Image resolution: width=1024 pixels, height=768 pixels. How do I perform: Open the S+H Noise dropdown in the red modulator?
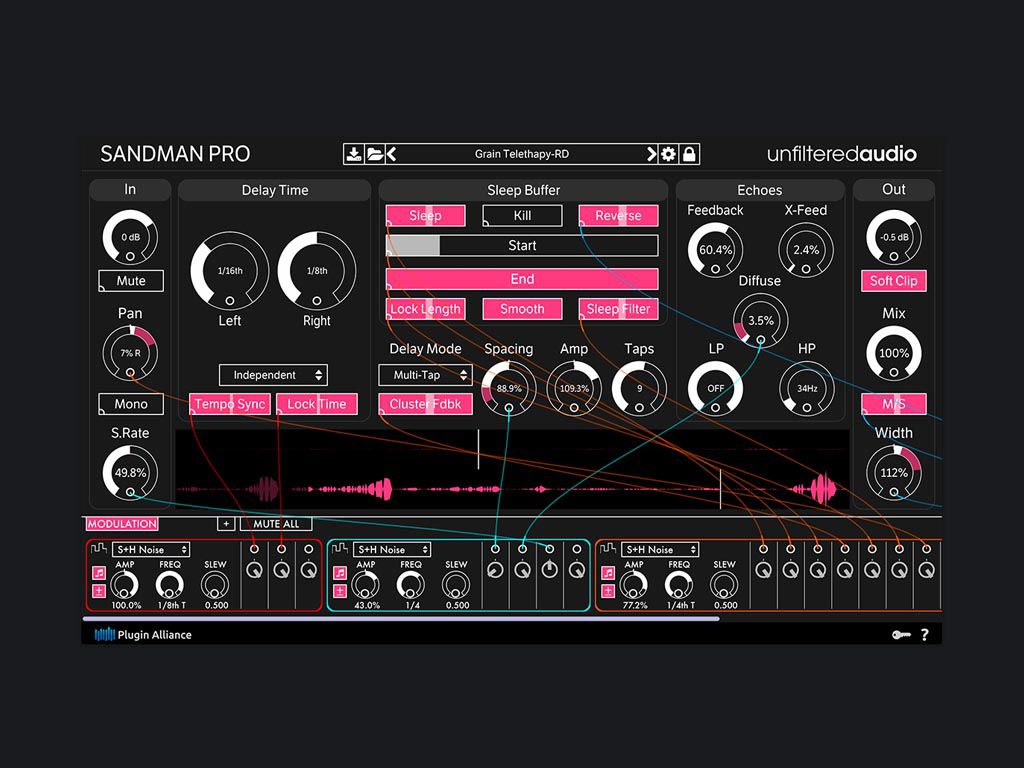click(x=151, y=549)
